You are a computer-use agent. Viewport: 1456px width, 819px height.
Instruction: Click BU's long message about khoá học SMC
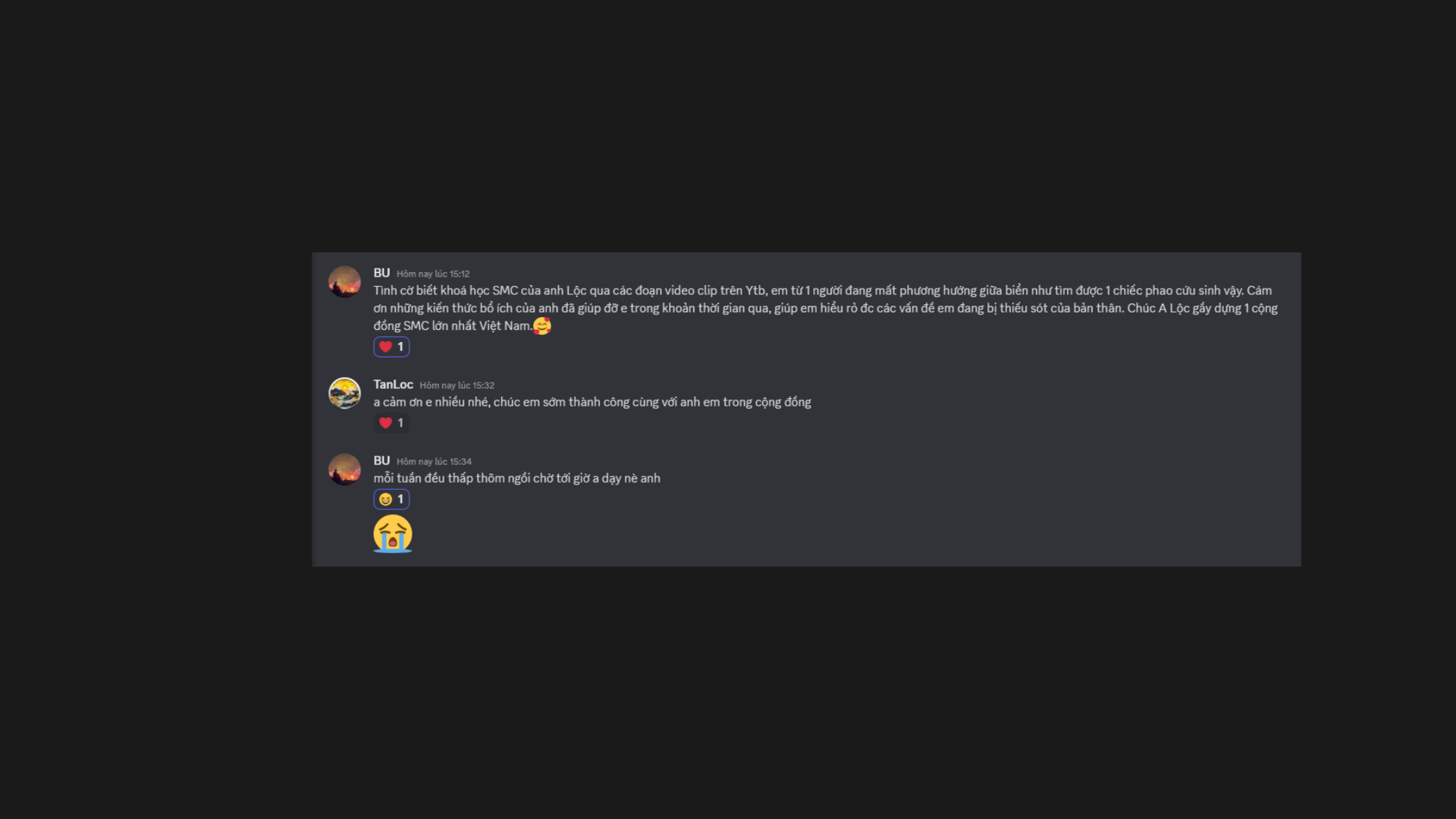(825, 308)
